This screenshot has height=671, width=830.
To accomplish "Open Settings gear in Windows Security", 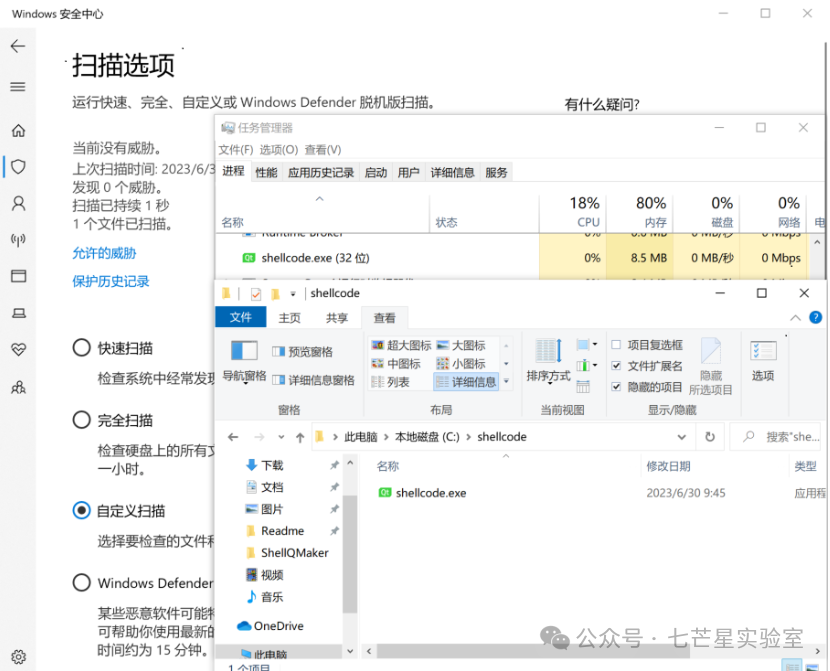I will [x=19, y=657].
